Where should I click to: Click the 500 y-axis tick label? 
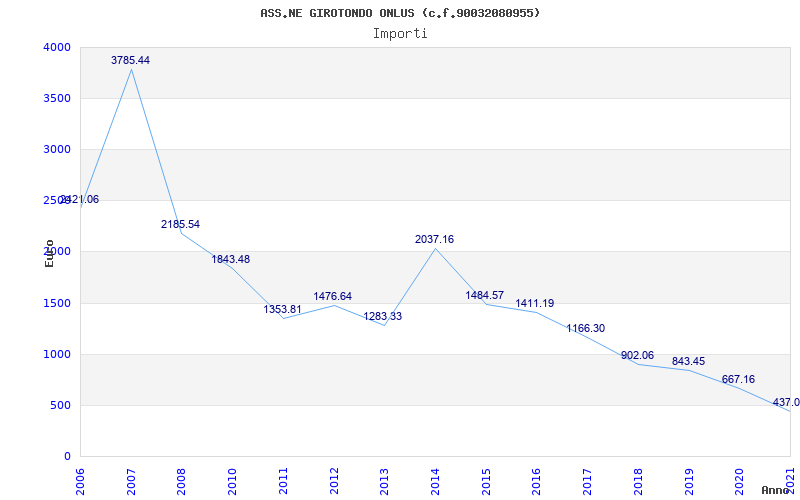[x=59, y=406]
